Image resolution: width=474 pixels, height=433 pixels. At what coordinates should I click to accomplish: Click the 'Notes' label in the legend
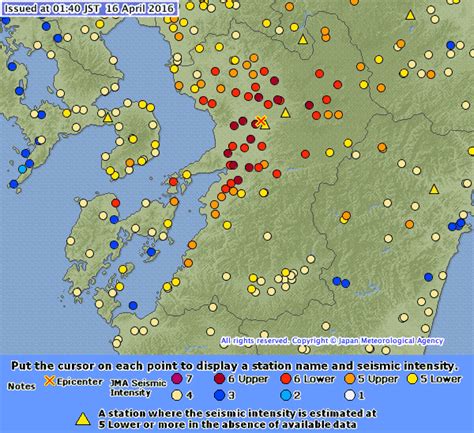22,386
